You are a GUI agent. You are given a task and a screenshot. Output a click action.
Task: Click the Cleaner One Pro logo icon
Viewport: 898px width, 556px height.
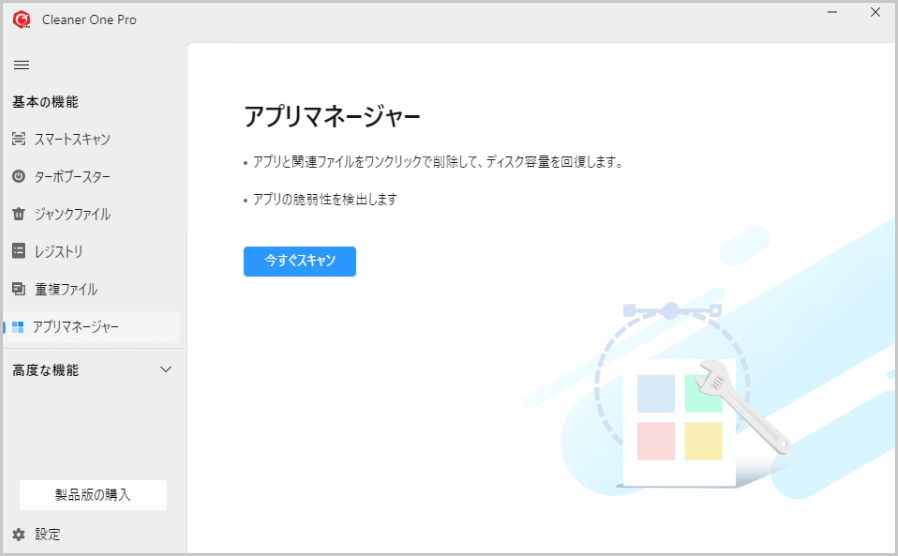[x=21, y=19]
